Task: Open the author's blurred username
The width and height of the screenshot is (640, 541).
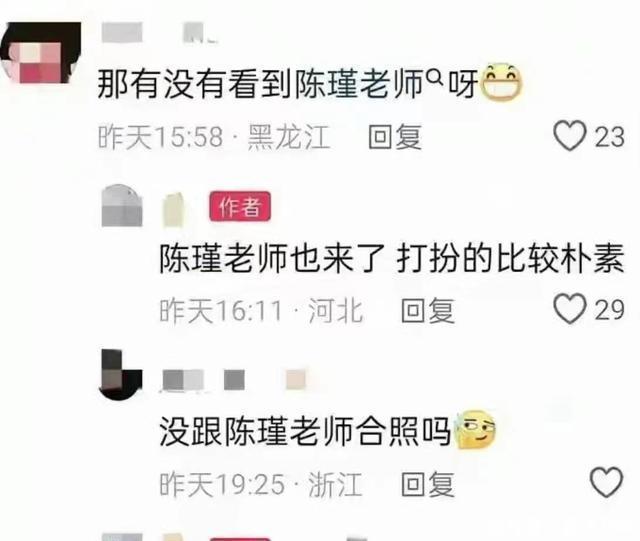Action: [x=173, y=209]
